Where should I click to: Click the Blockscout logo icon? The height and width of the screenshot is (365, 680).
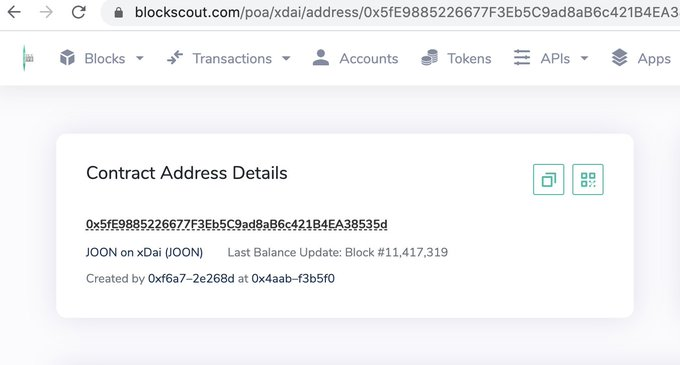coord(27,58)
